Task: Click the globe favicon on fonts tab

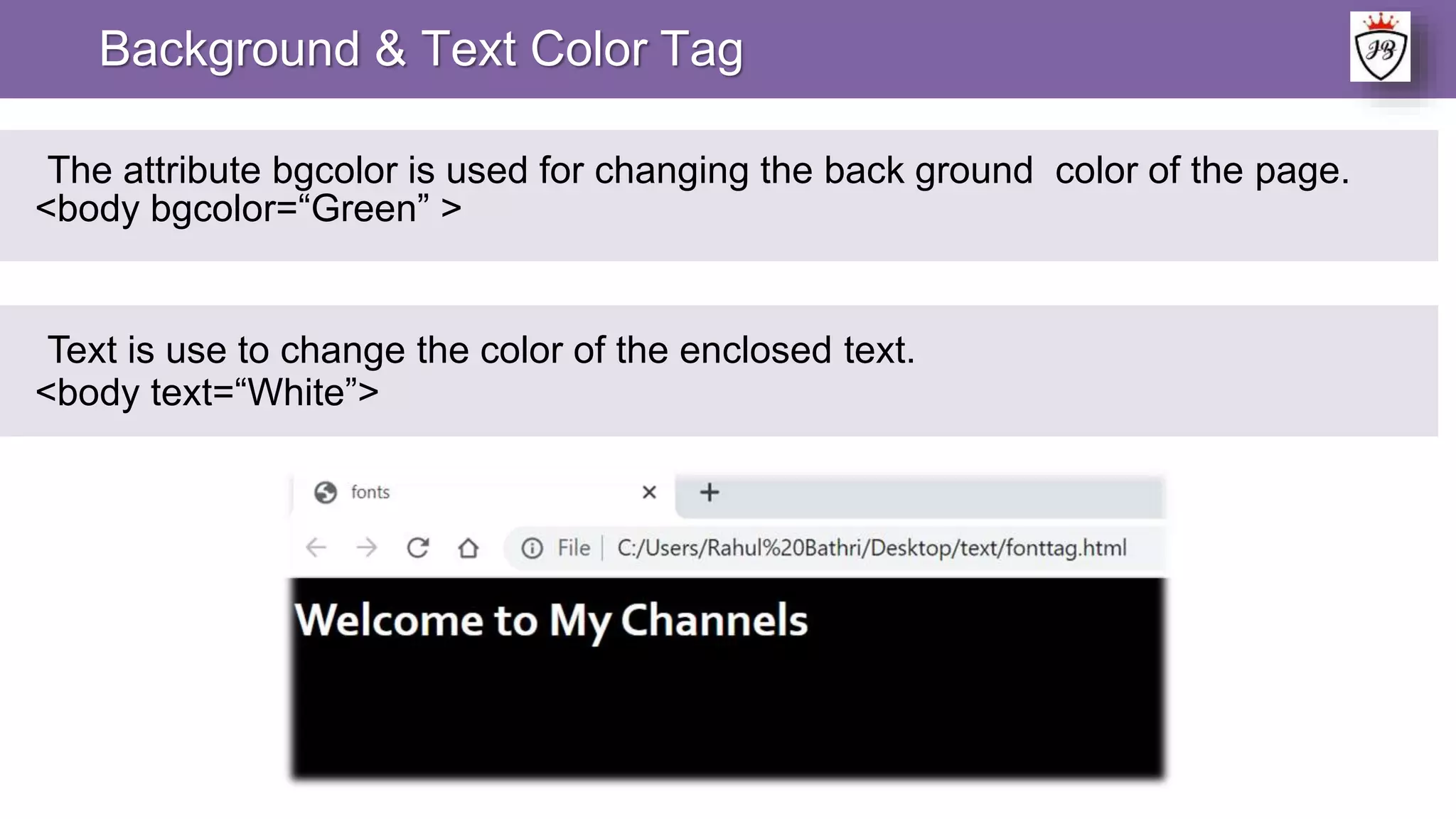Action: click(326, 492)
